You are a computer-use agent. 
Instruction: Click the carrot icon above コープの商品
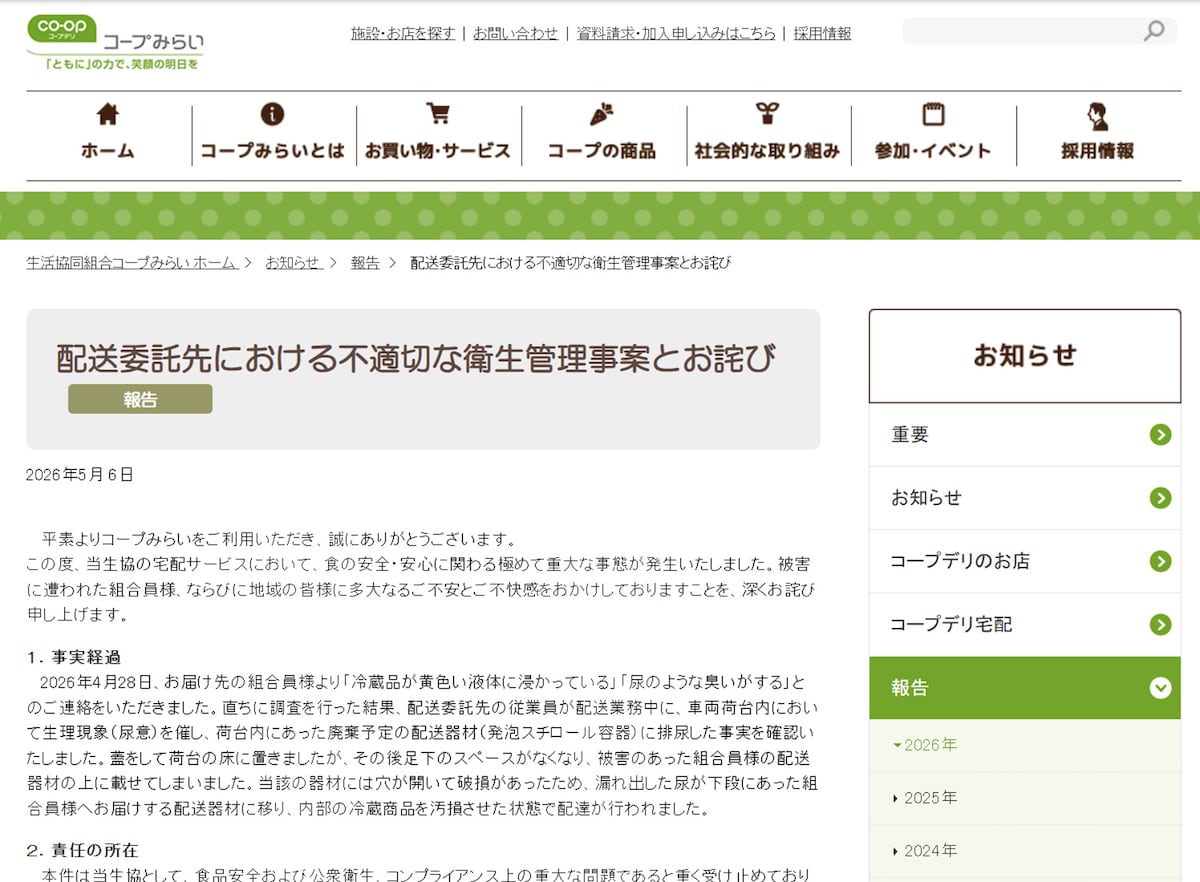[x=602, y=114]
